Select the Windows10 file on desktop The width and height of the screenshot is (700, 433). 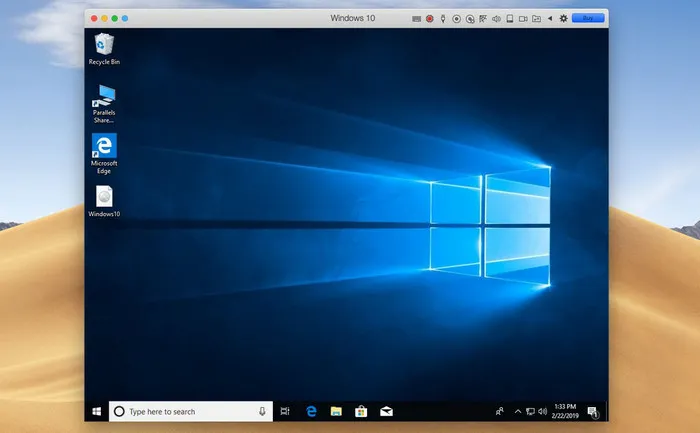[104, 201]
